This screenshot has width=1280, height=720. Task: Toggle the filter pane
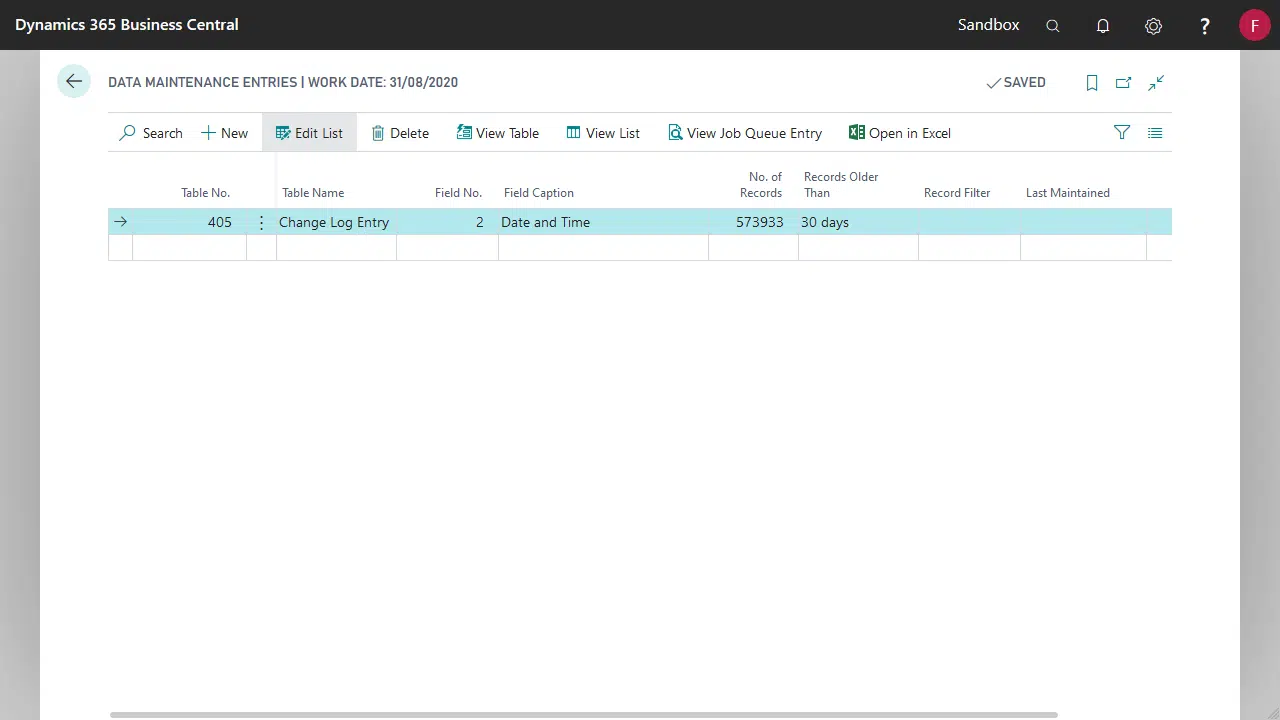(1122, 132)
